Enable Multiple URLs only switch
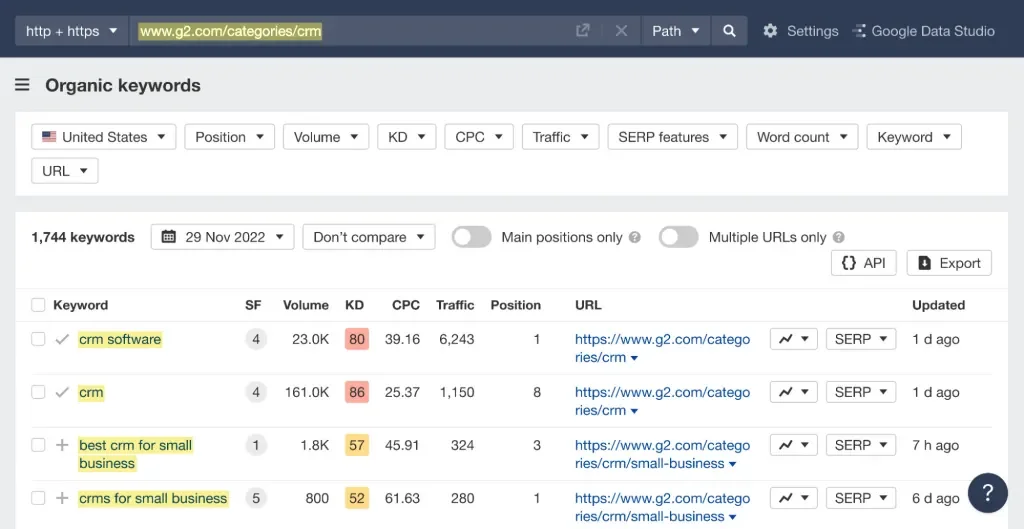The height and width of the screenshot is (529, 1024). (x=678, y=237)
